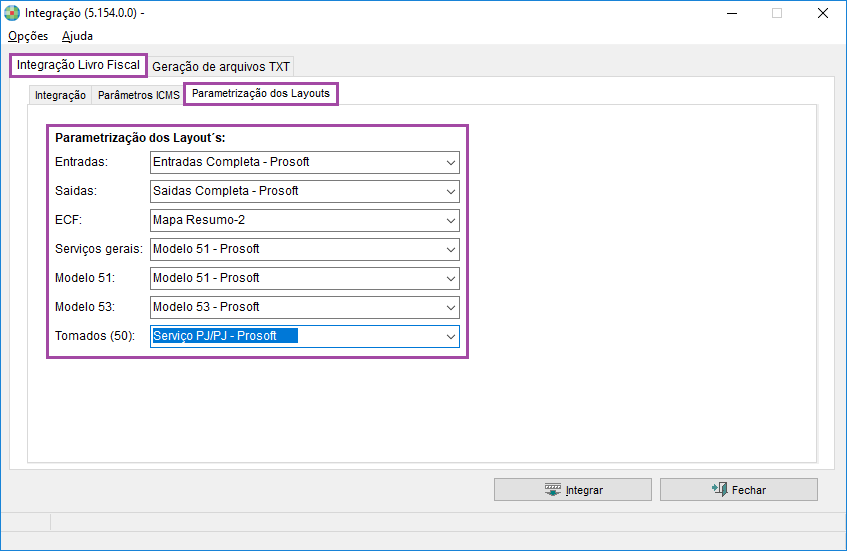
Task: Click the Integrar button icon
Action: click(553, 490)
